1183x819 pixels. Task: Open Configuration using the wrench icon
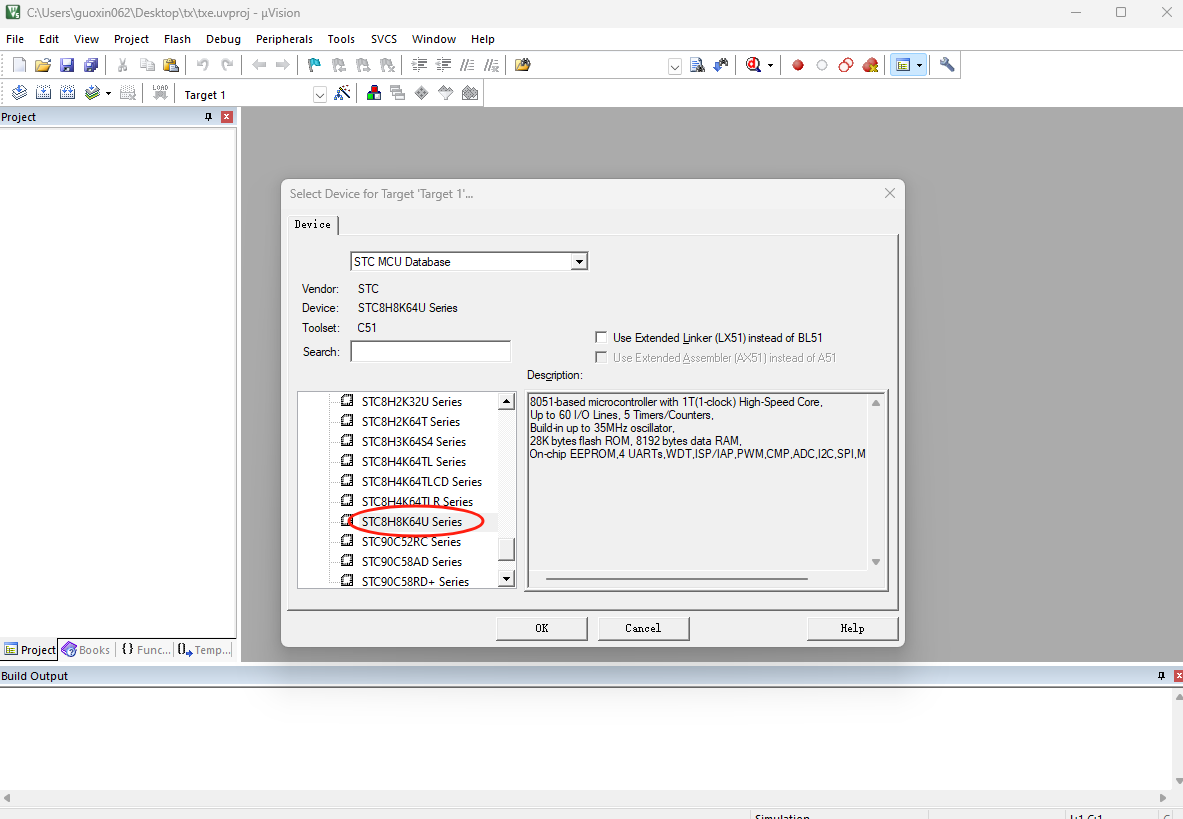[x=947, y=65]
